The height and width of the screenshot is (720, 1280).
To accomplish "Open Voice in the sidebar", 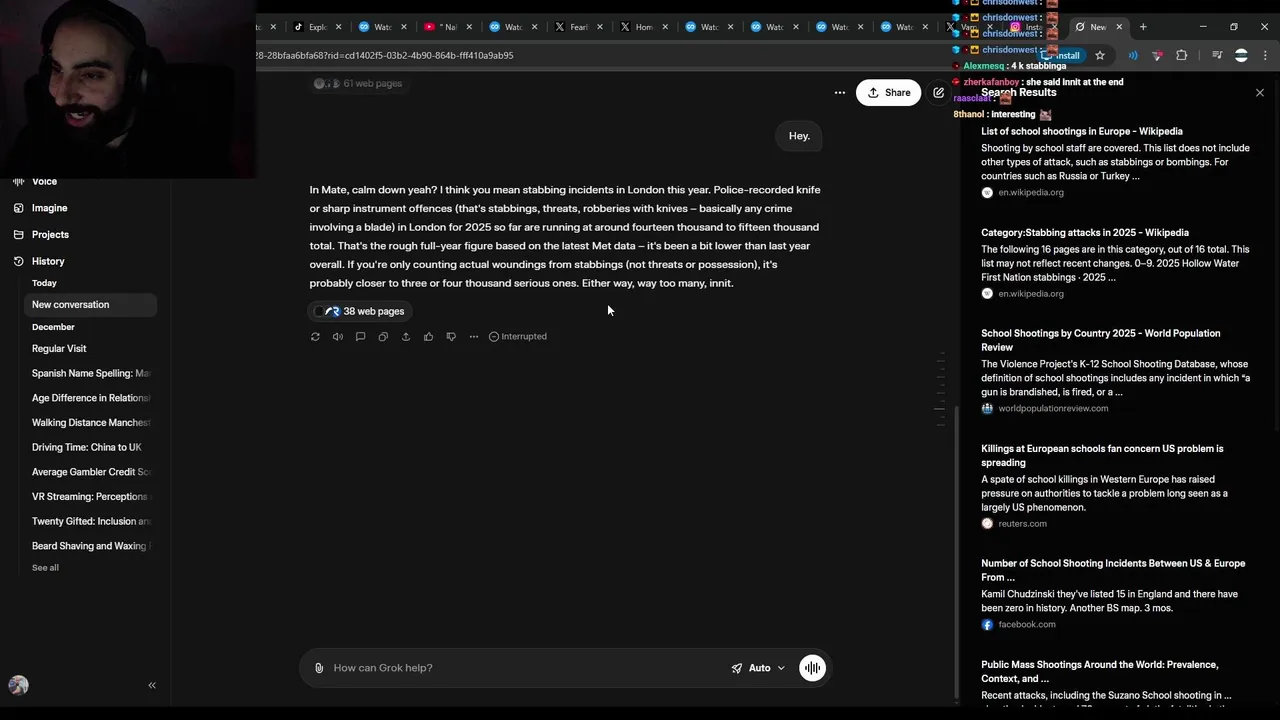I will pyautogui.click(x=44, y=181).
